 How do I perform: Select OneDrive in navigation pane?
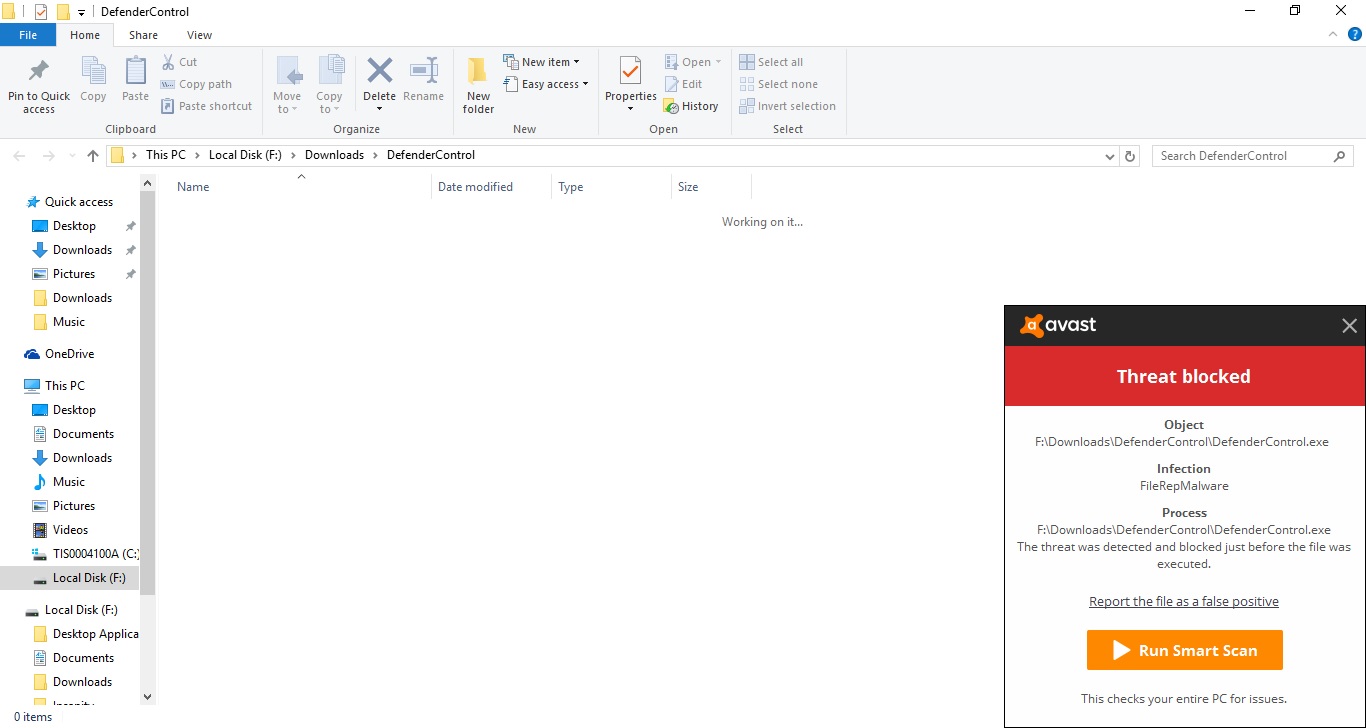pyautogui.click(x=69, y=354)
